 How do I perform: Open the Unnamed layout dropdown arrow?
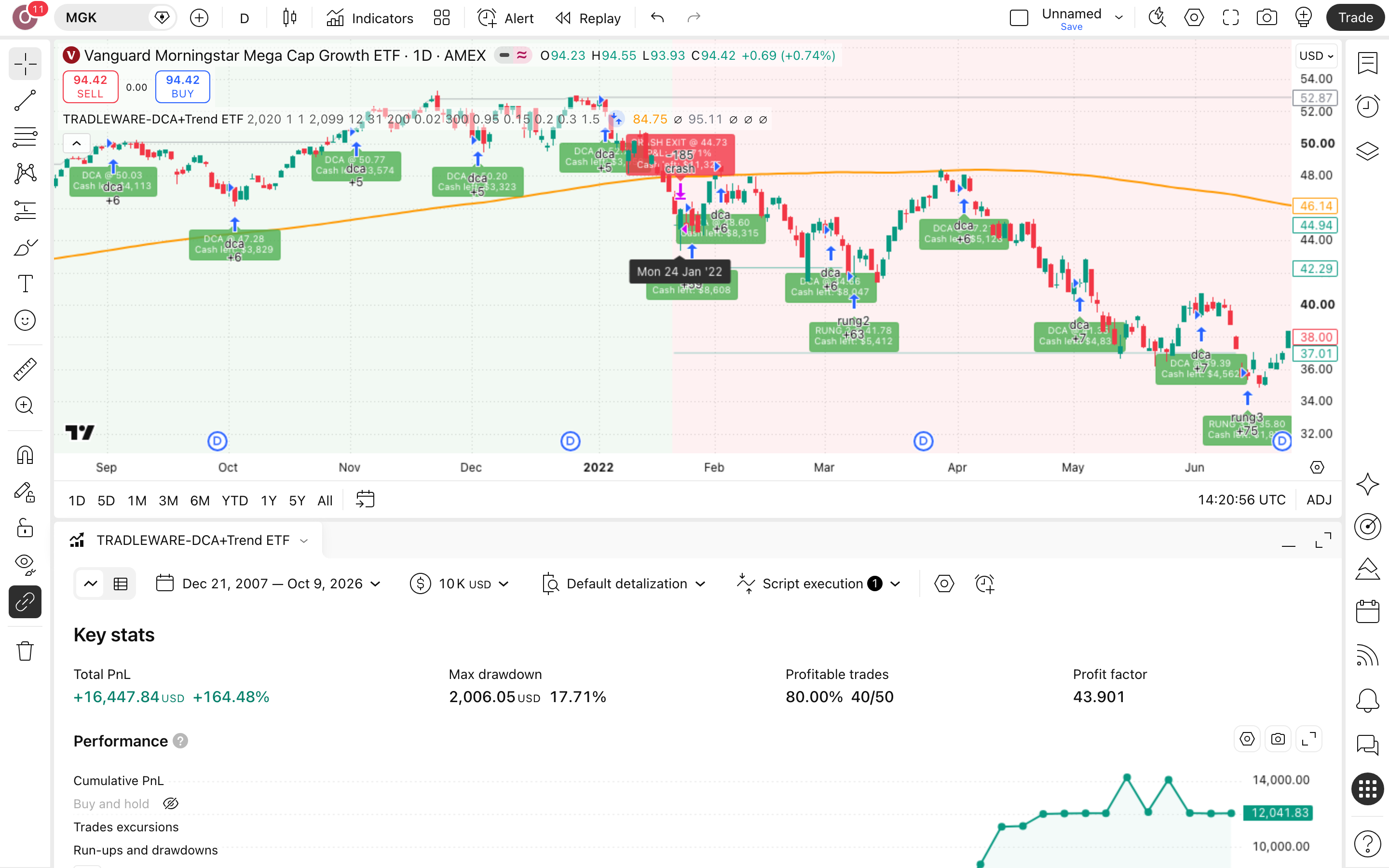click(1118, 18)
